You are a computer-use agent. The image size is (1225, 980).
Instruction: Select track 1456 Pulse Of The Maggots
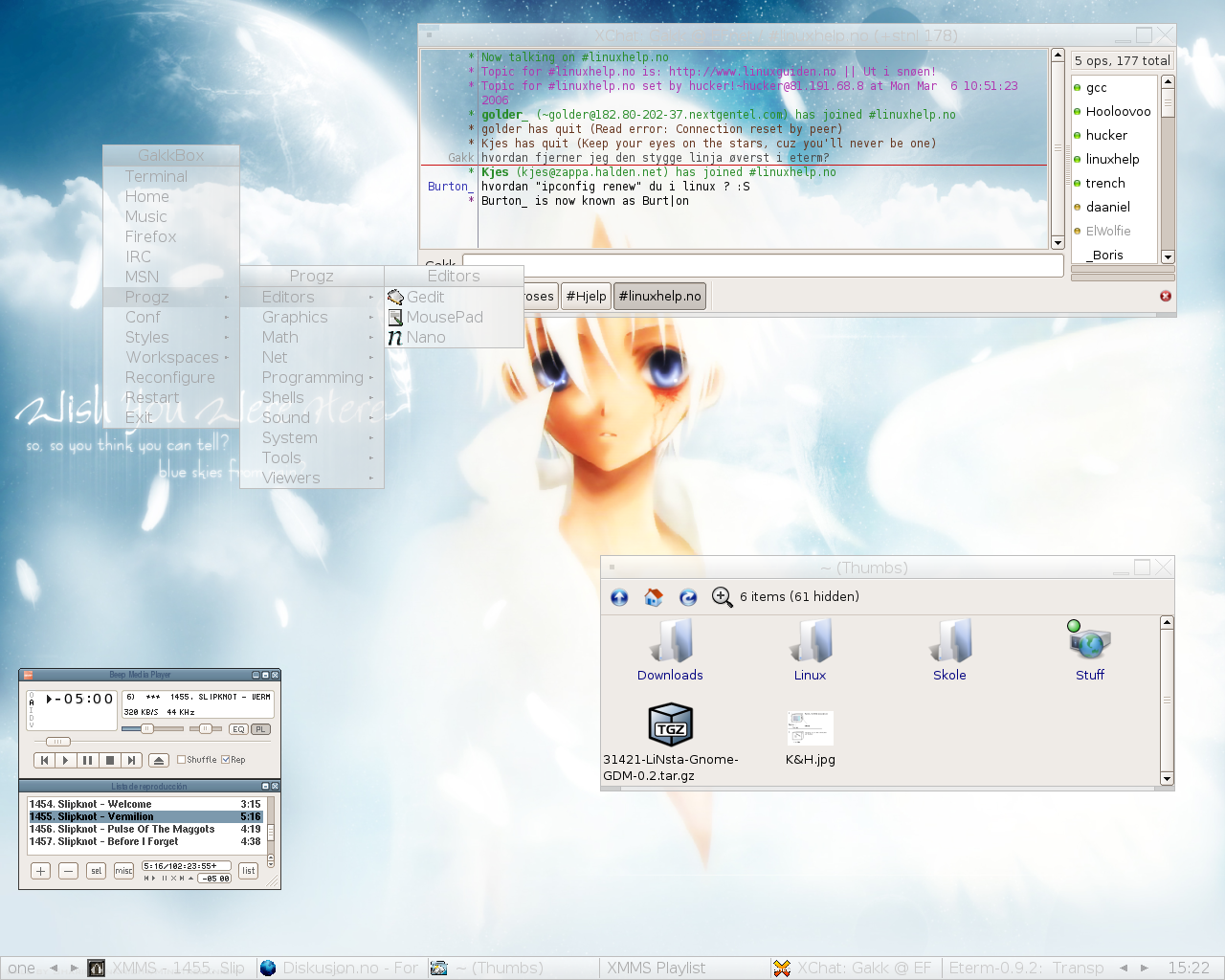[x=145, y=830]
